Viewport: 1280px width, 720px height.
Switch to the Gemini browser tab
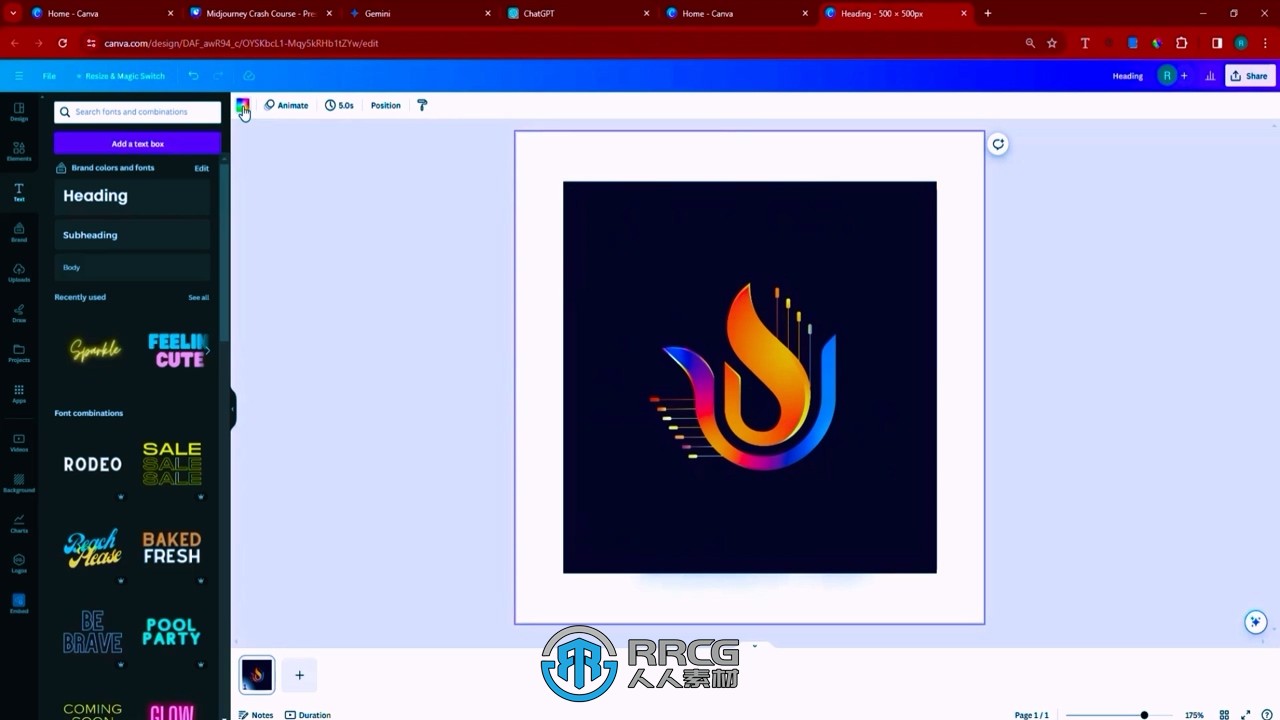pyautogui.click(x=410, y=13)
